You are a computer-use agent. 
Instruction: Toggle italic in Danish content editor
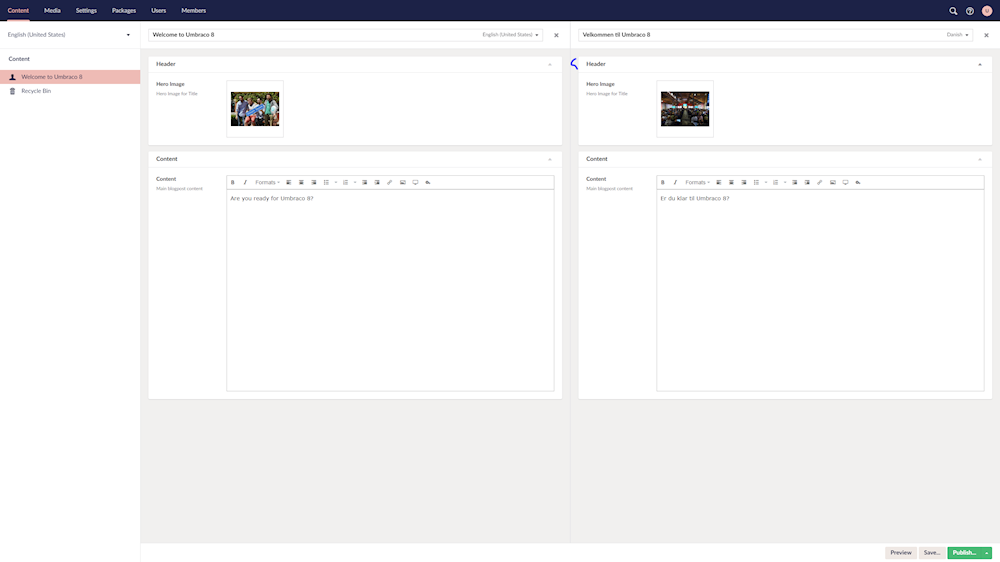coord(675,182)
